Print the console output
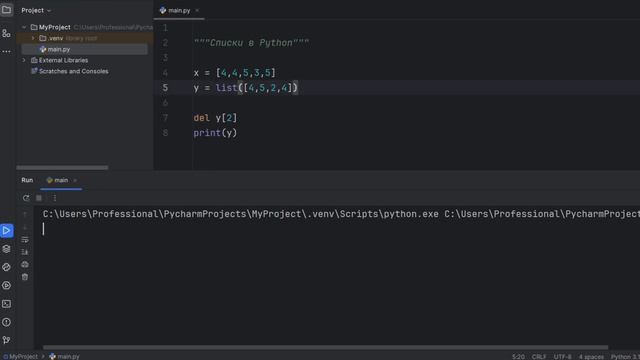 (x=25, y=264)
